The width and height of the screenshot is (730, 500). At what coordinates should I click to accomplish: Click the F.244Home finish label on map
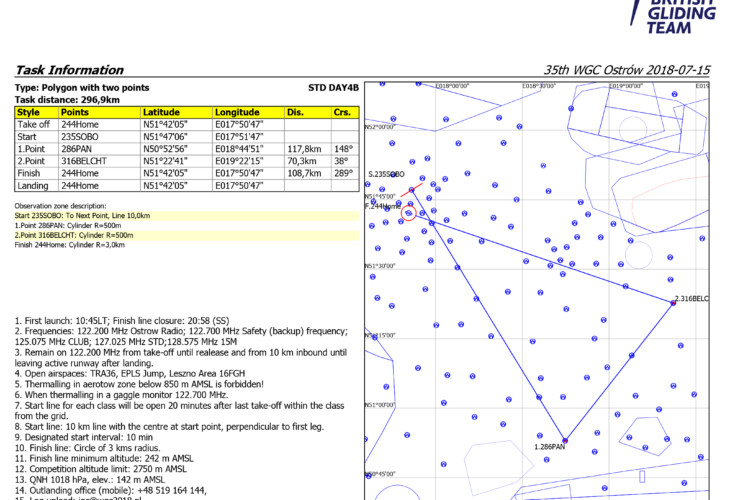(383, 205)
